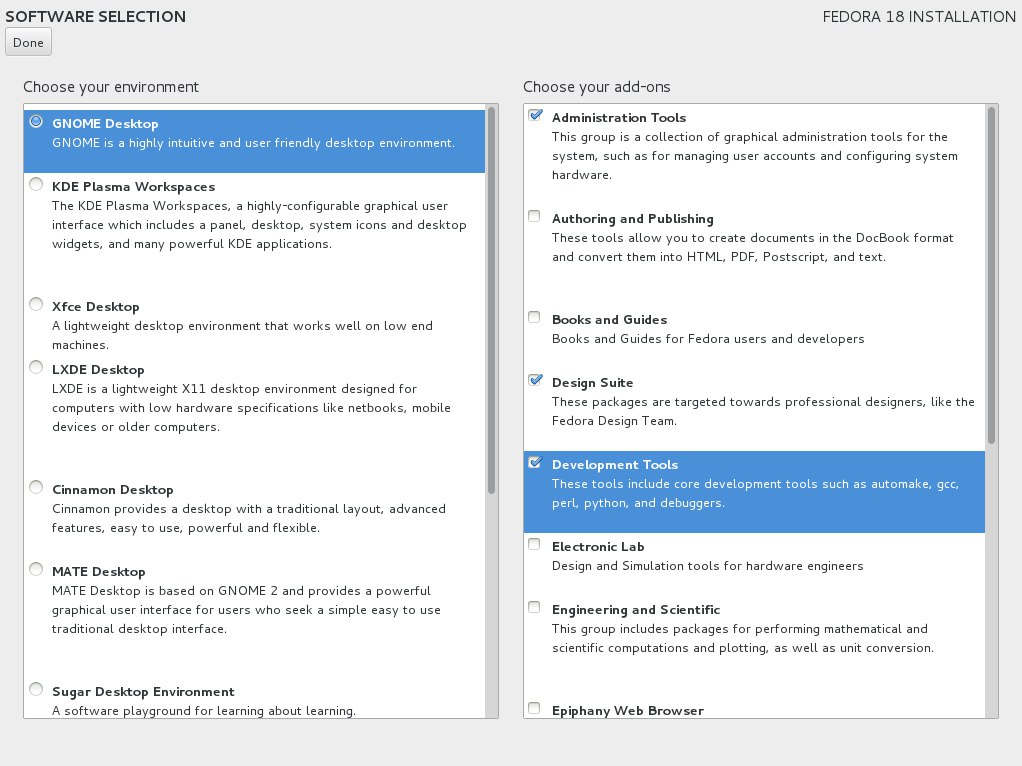Screen dimensions: 1022x766
Task: Click the environment list scrollbar
Action: tap(491, 300)
